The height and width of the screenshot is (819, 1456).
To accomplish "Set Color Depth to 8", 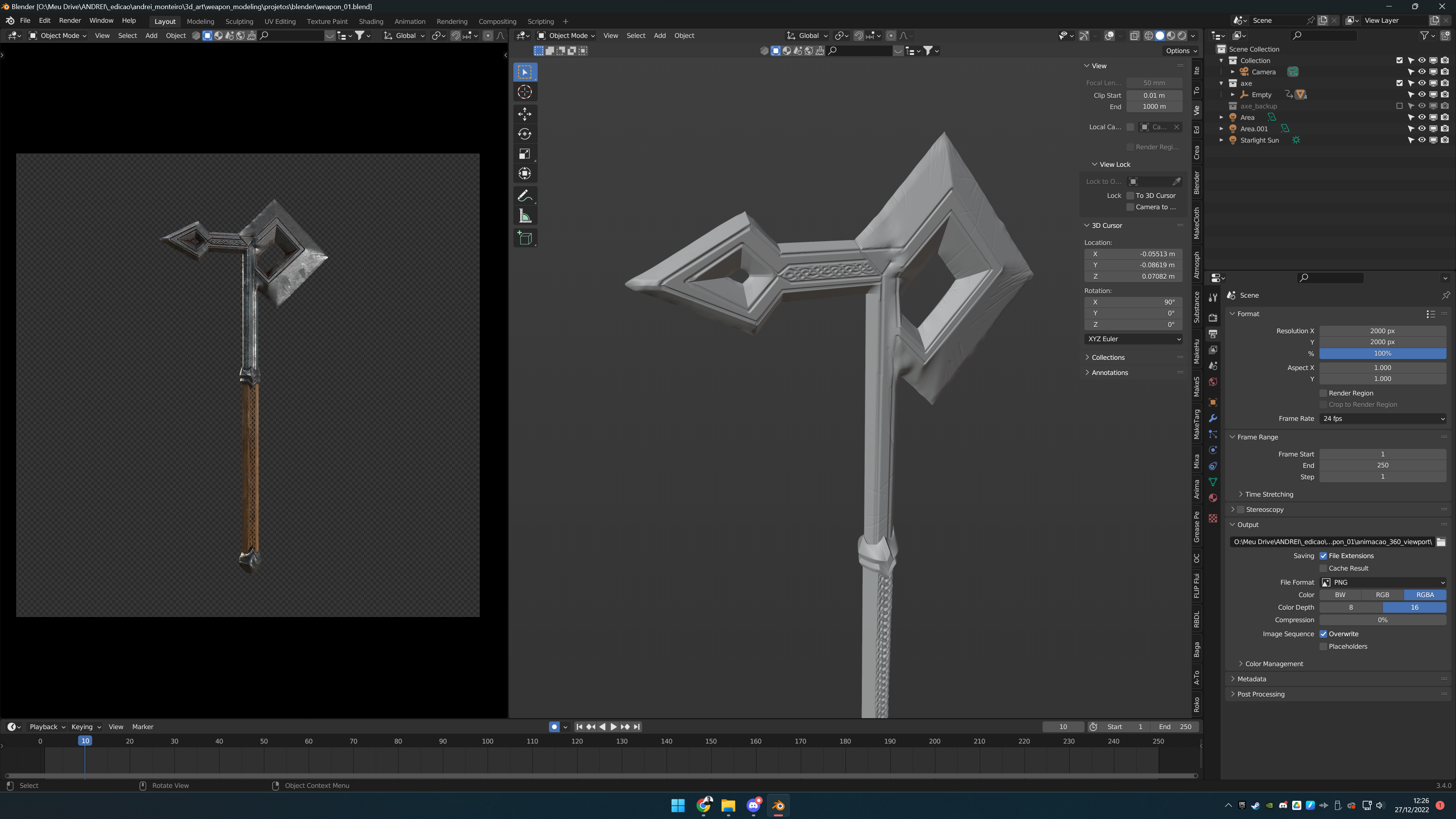I will point(1351,607).
